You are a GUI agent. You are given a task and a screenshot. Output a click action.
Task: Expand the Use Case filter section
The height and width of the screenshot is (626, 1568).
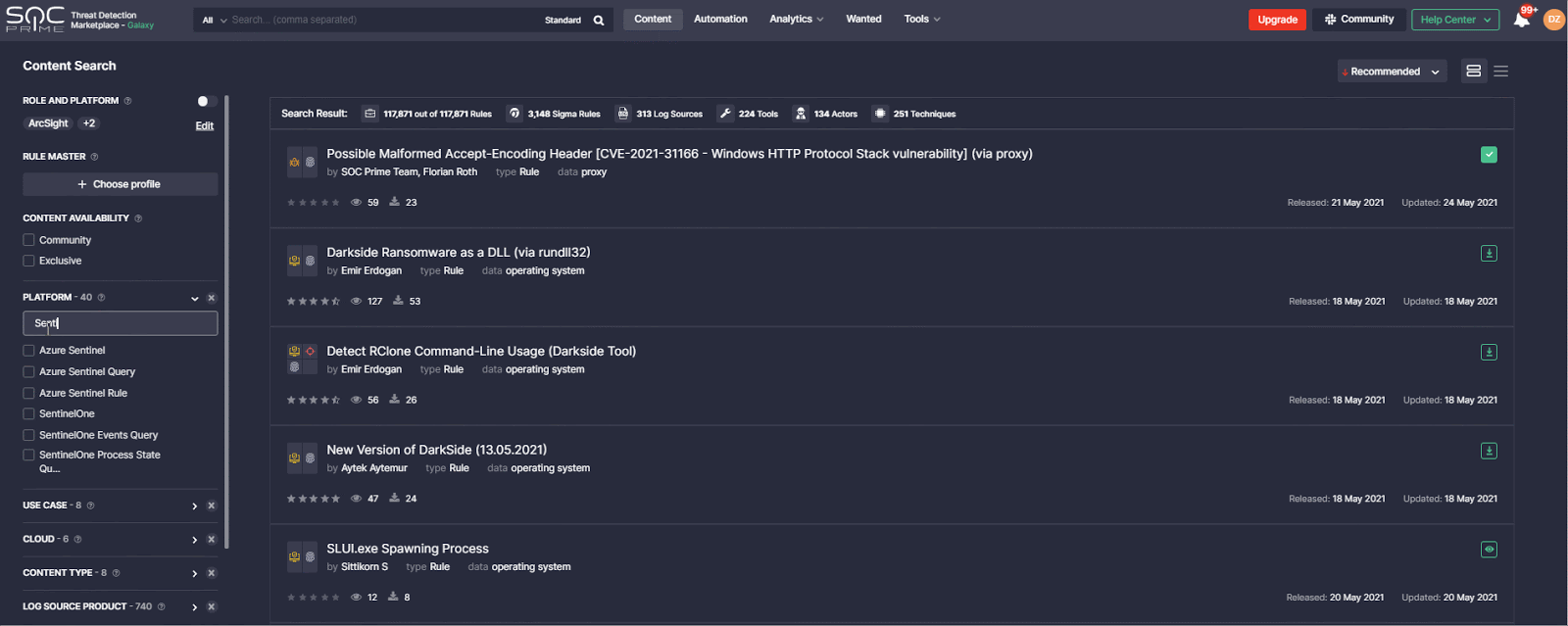pos(195,506)
